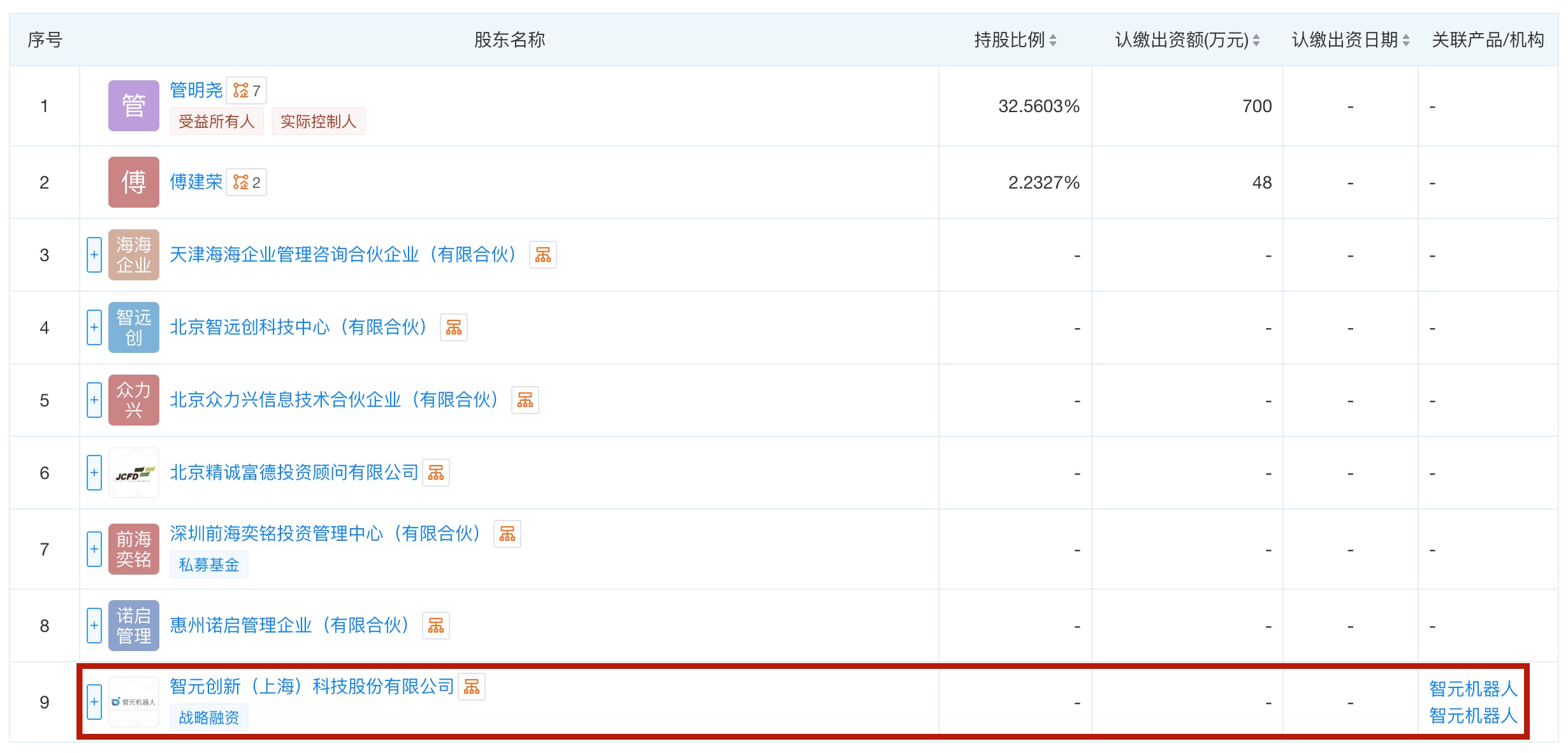Expand row 9 智元创新 with plus button
The width and height of the screenshot is (1568, 753).
94,702
